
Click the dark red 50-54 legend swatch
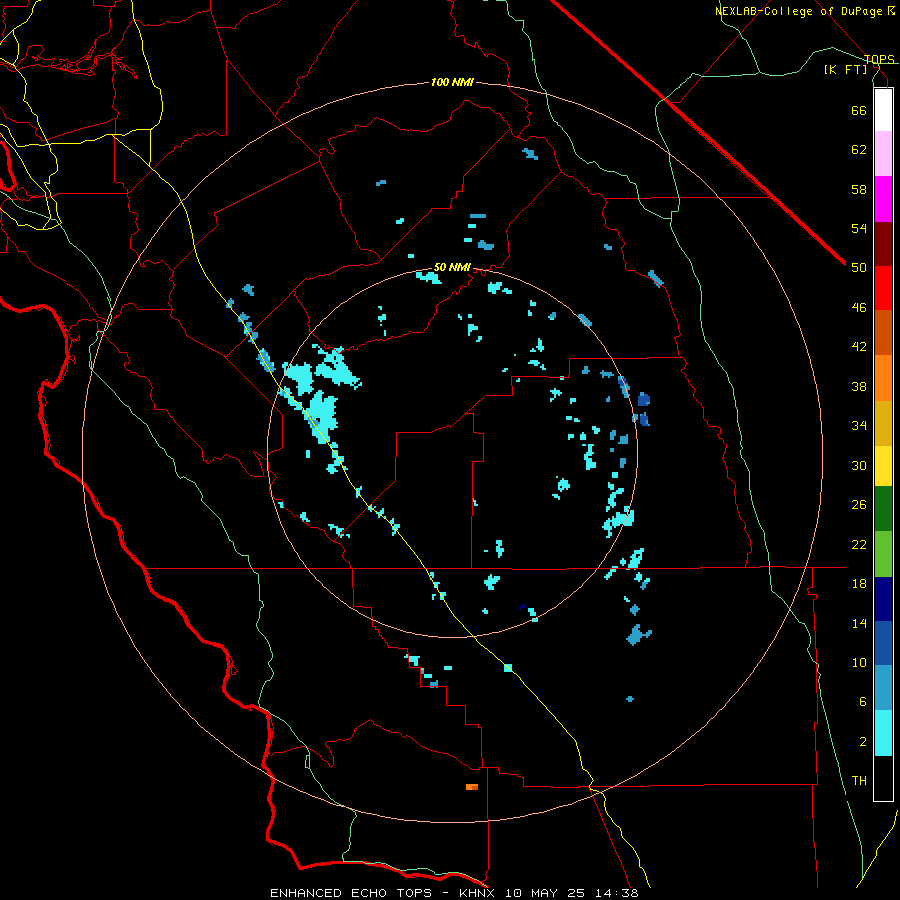tap(883, 244)
